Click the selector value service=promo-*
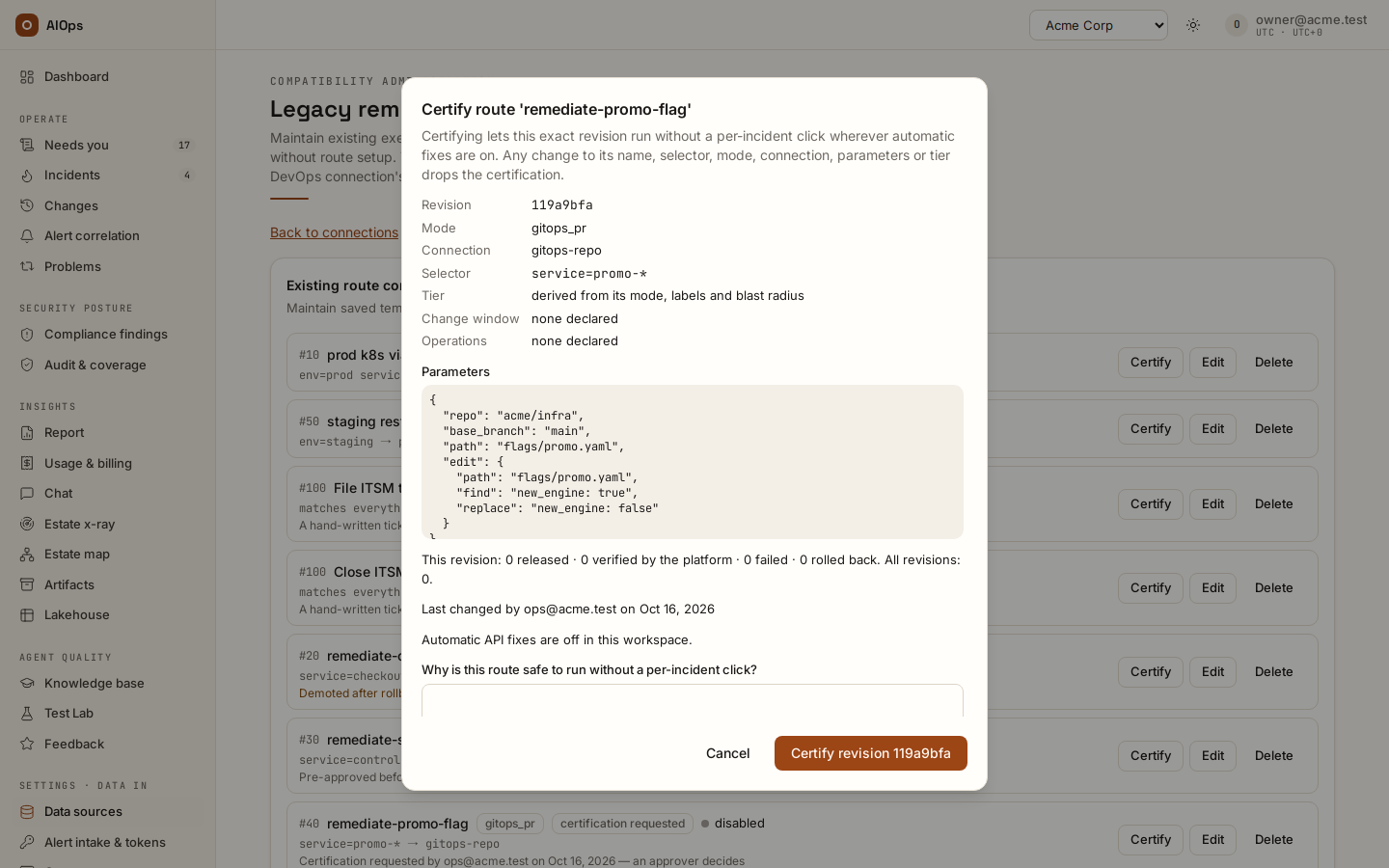This screenshot has width=1389, height=868. [x=589, y=274]
